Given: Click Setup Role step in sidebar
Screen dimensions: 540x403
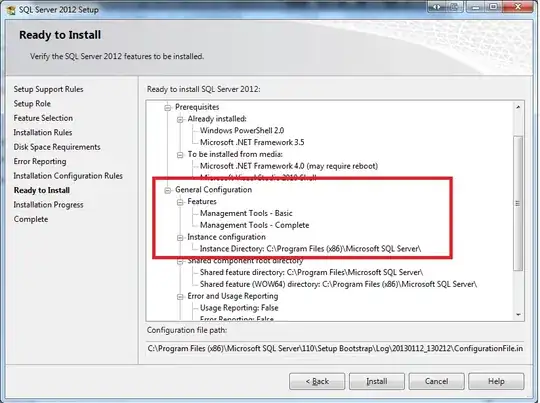Looking at the screenshot, I should point(32,104).
